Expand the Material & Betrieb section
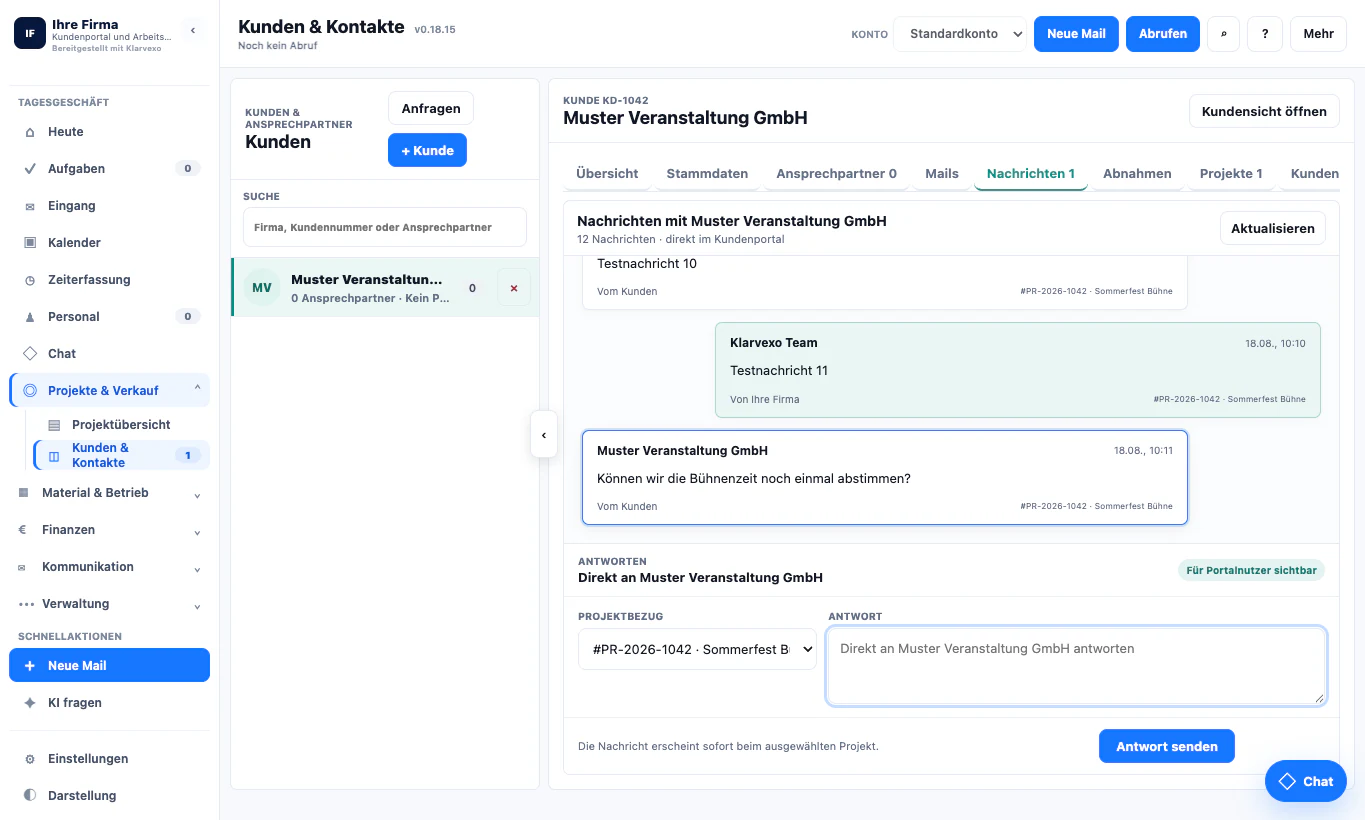The image size is (1365, 820). 197,495
